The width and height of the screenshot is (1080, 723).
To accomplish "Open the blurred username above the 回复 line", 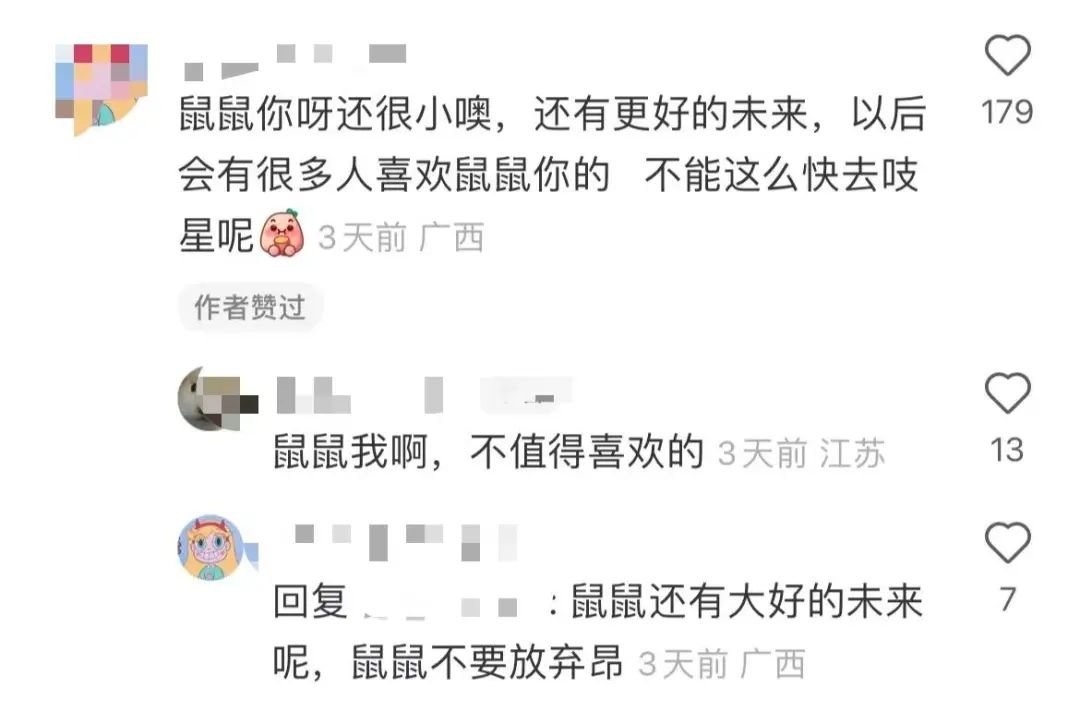I will point(406,542).
